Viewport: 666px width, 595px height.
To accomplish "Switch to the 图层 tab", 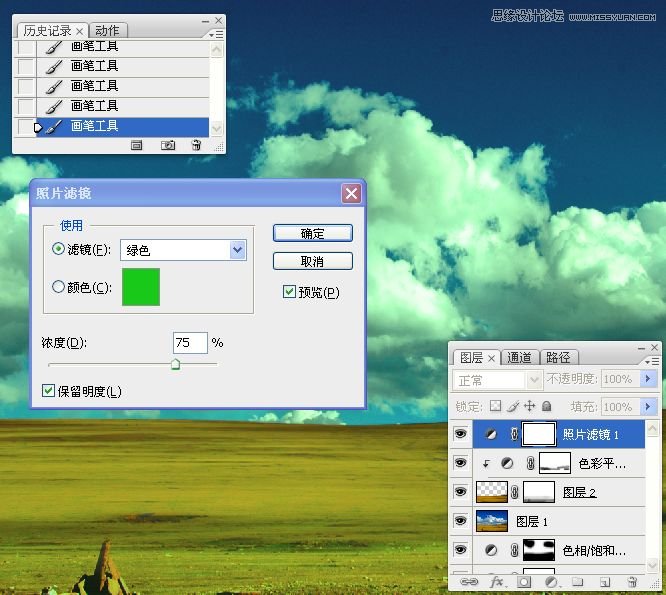I will 471,358.
